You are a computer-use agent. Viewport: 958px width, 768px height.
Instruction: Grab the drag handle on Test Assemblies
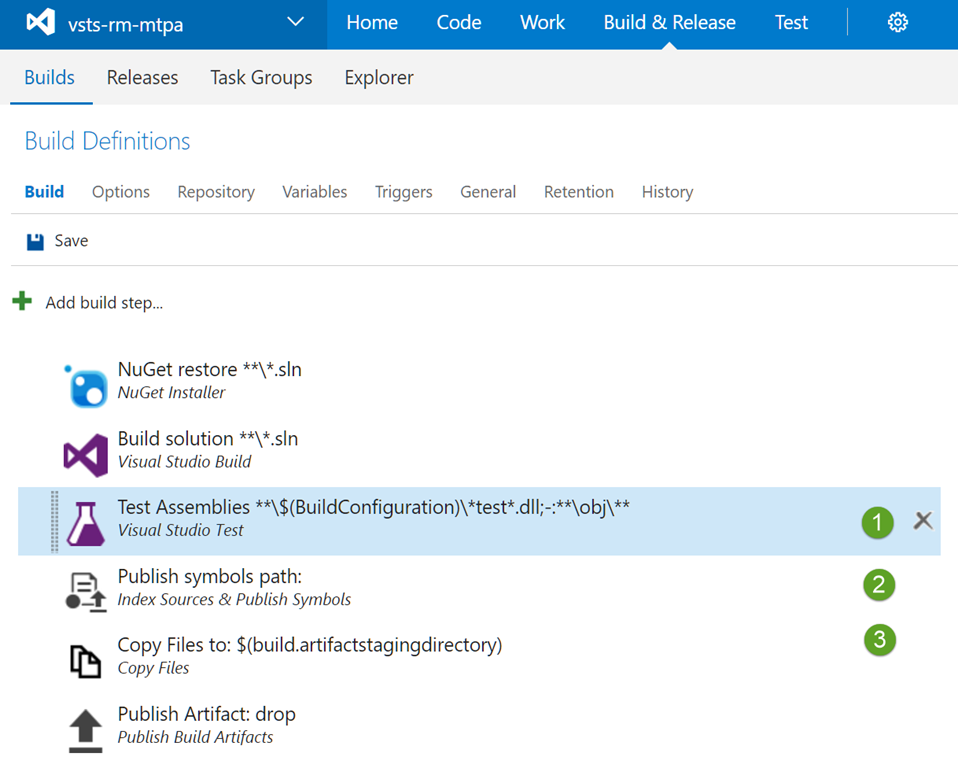coord(54,522)
